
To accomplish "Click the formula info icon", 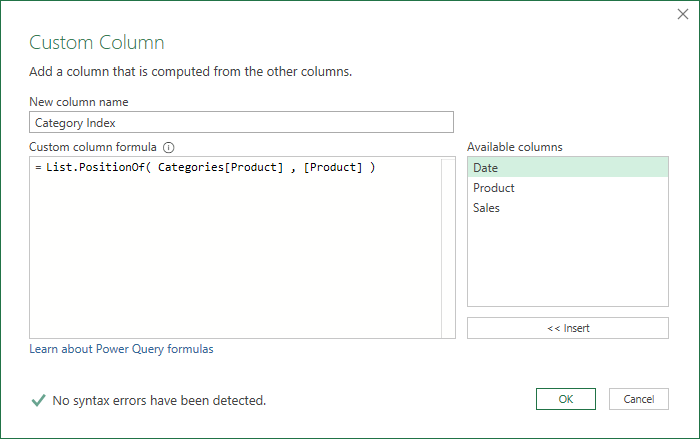I will coord(169,147).
